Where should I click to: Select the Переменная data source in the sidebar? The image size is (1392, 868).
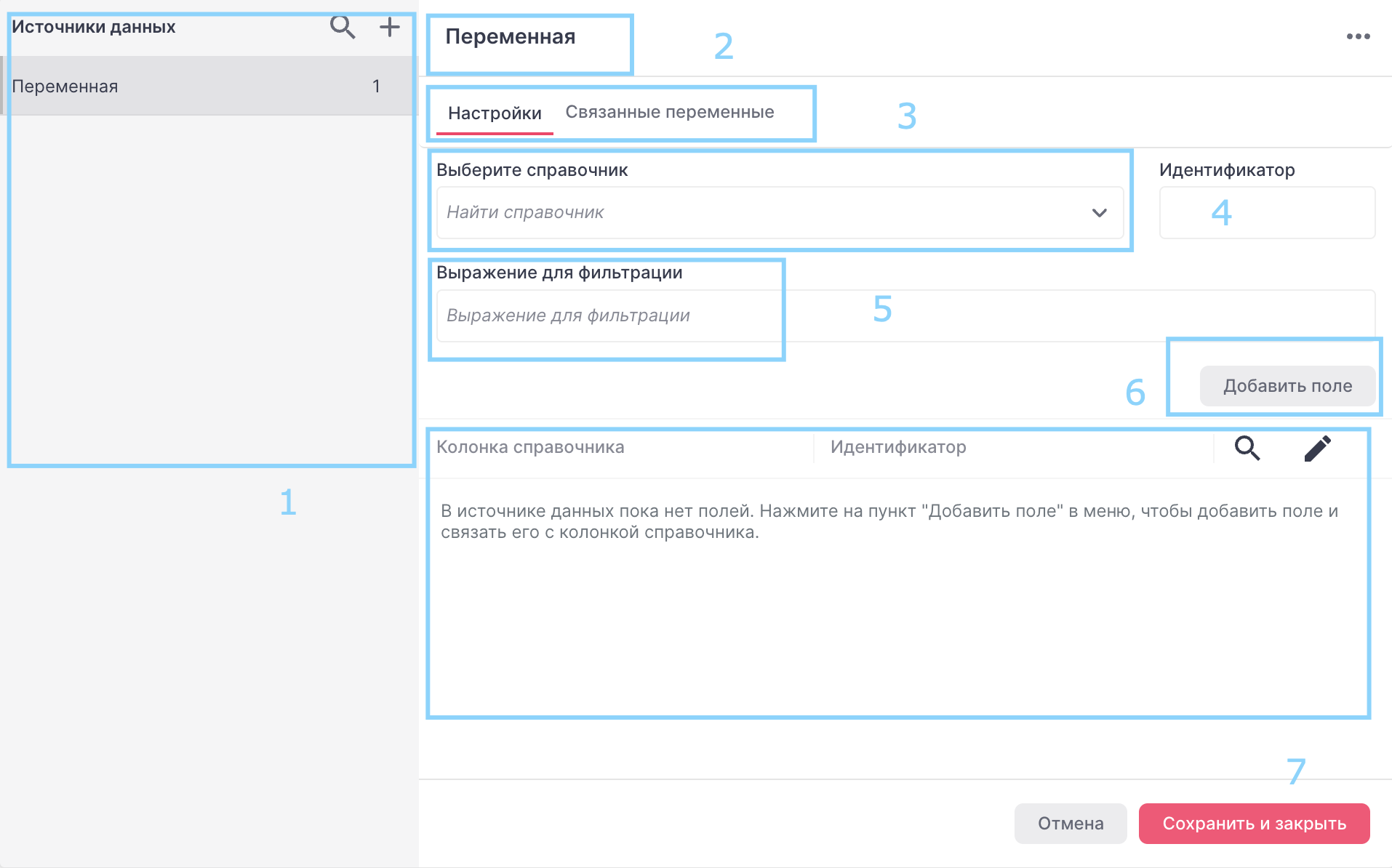[65, 87]
